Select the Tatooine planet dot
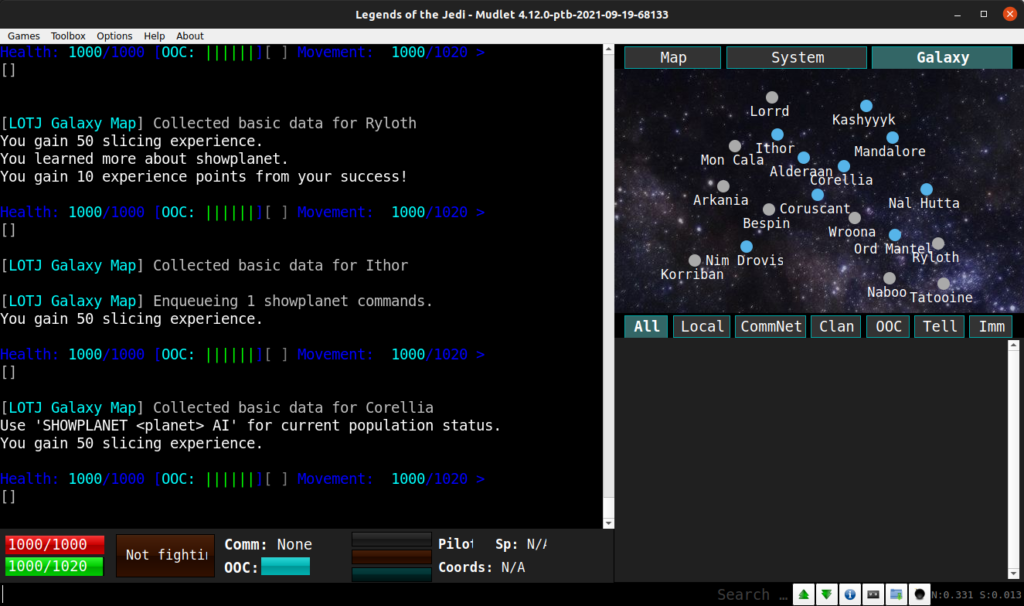This screenshot has width=1024, height=606. (943, 283)
